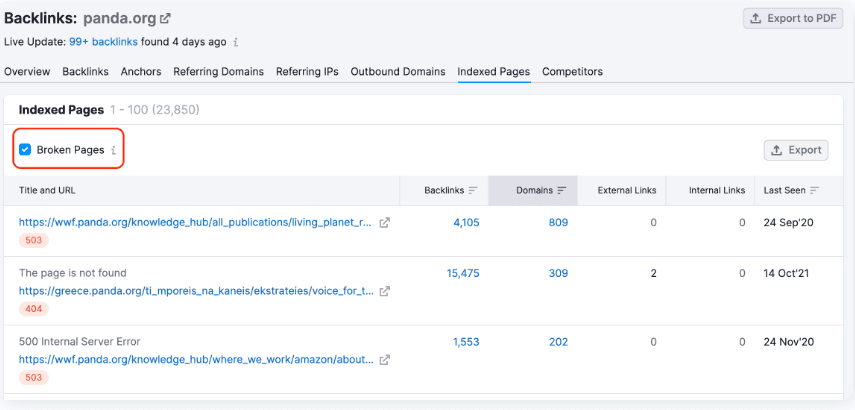Click backlinks count 15,475
This screenshot has height=410, width=855.
click(x=463, y=273)
